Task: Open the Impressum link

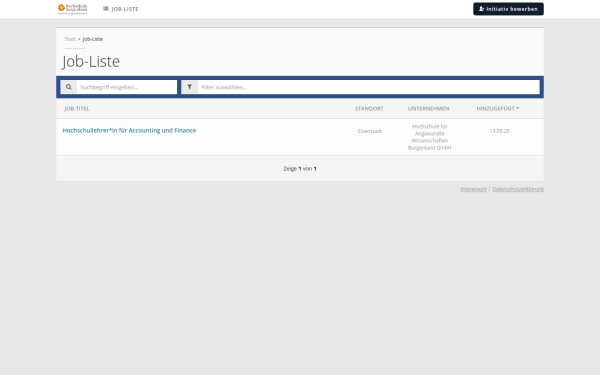Action: (x=473, y=189)
